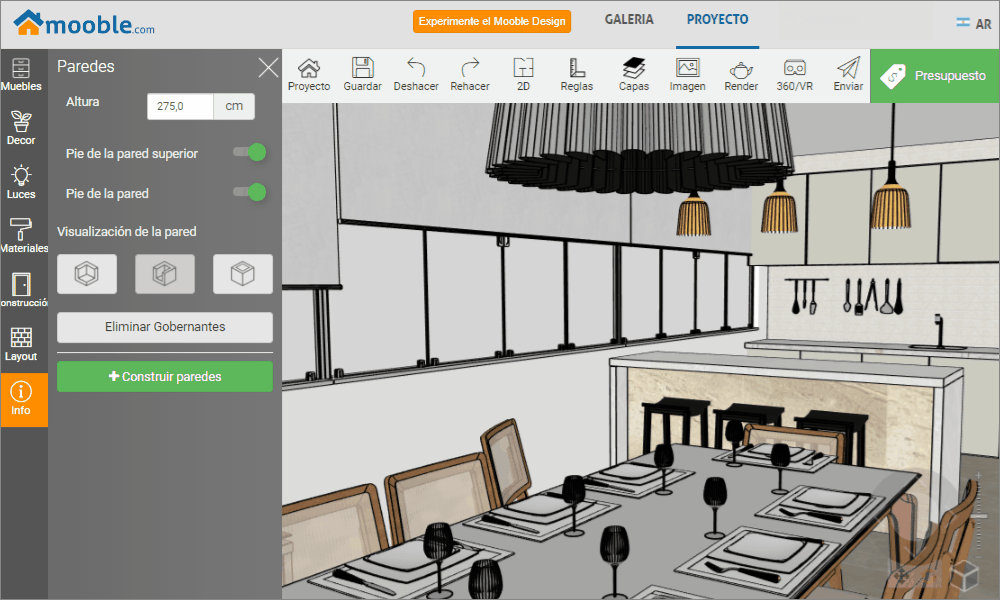Open the Muebles furniture panel

point(21,75)
